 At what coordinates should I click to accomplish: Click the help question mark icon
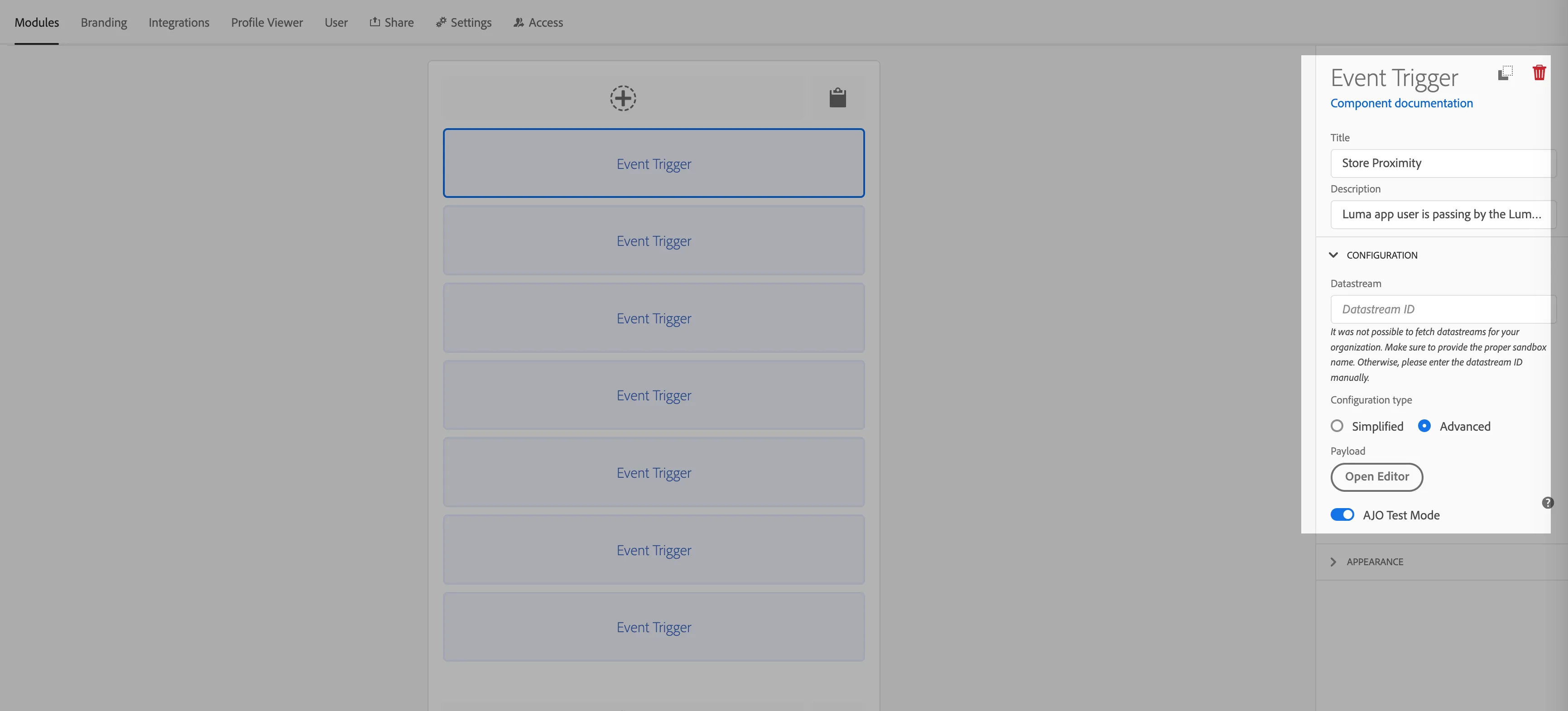click(x=1547, y=503)
